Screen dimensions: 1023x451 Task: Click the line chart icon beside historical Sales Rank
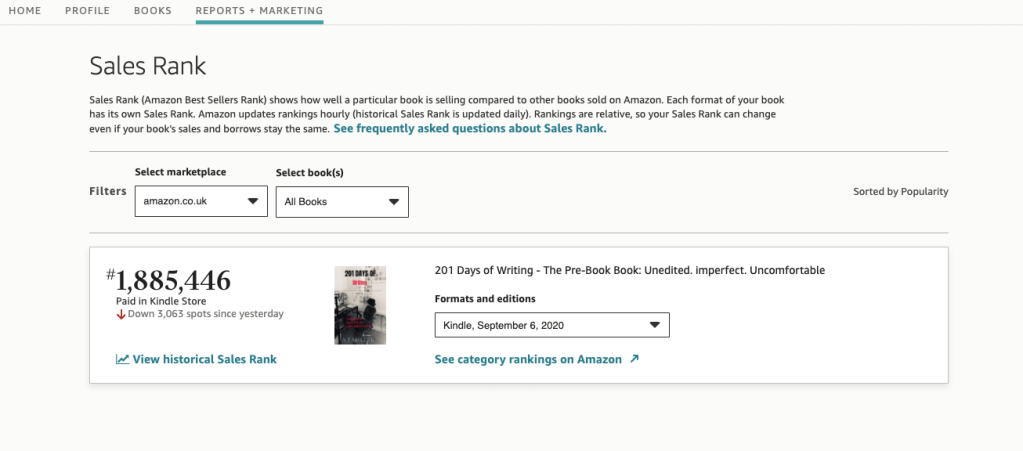click(x=122, y=359)
